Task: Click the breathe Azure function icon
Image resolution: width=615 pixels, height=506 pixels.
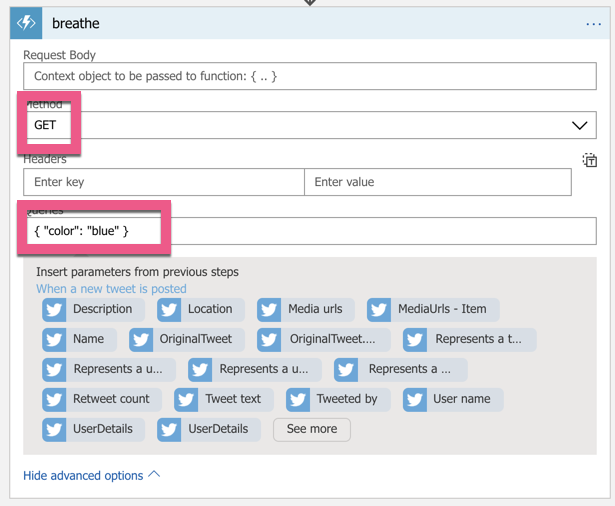Action: [27, 23]
